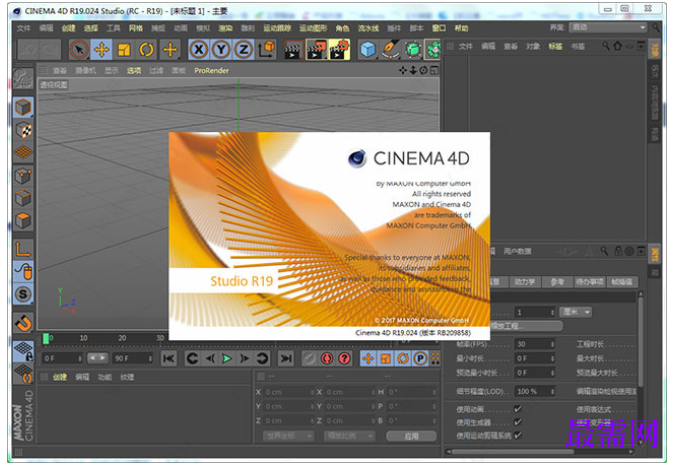Open the unit dropdown beside value 1
The image size is (677, 465).
point(575,312)
